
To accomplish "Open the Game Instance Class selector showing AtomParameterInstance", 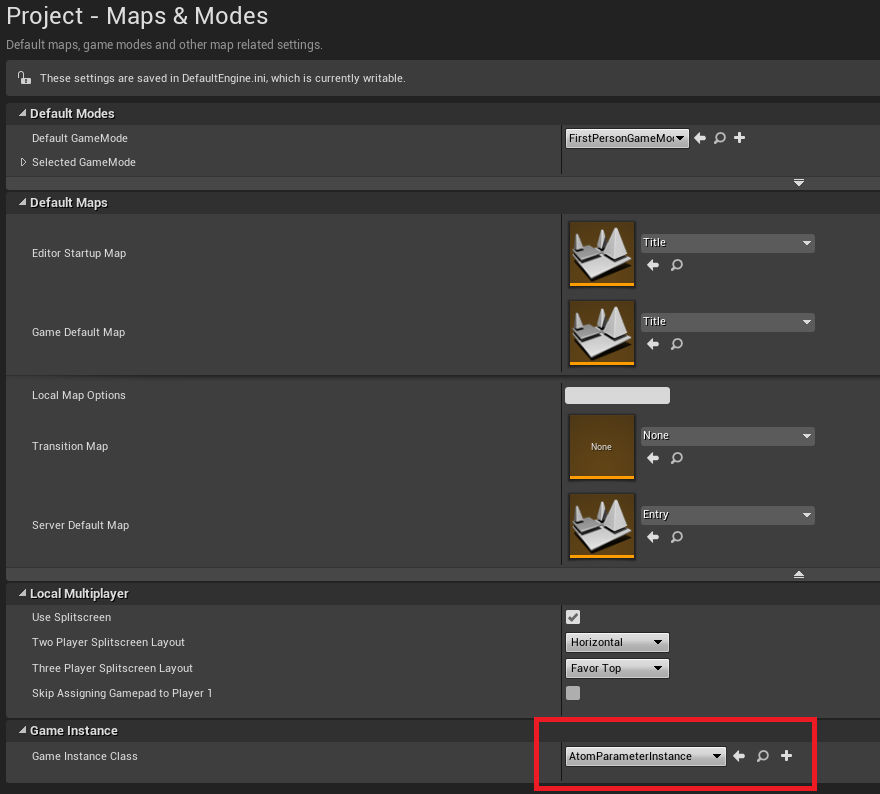I will 645,756.
